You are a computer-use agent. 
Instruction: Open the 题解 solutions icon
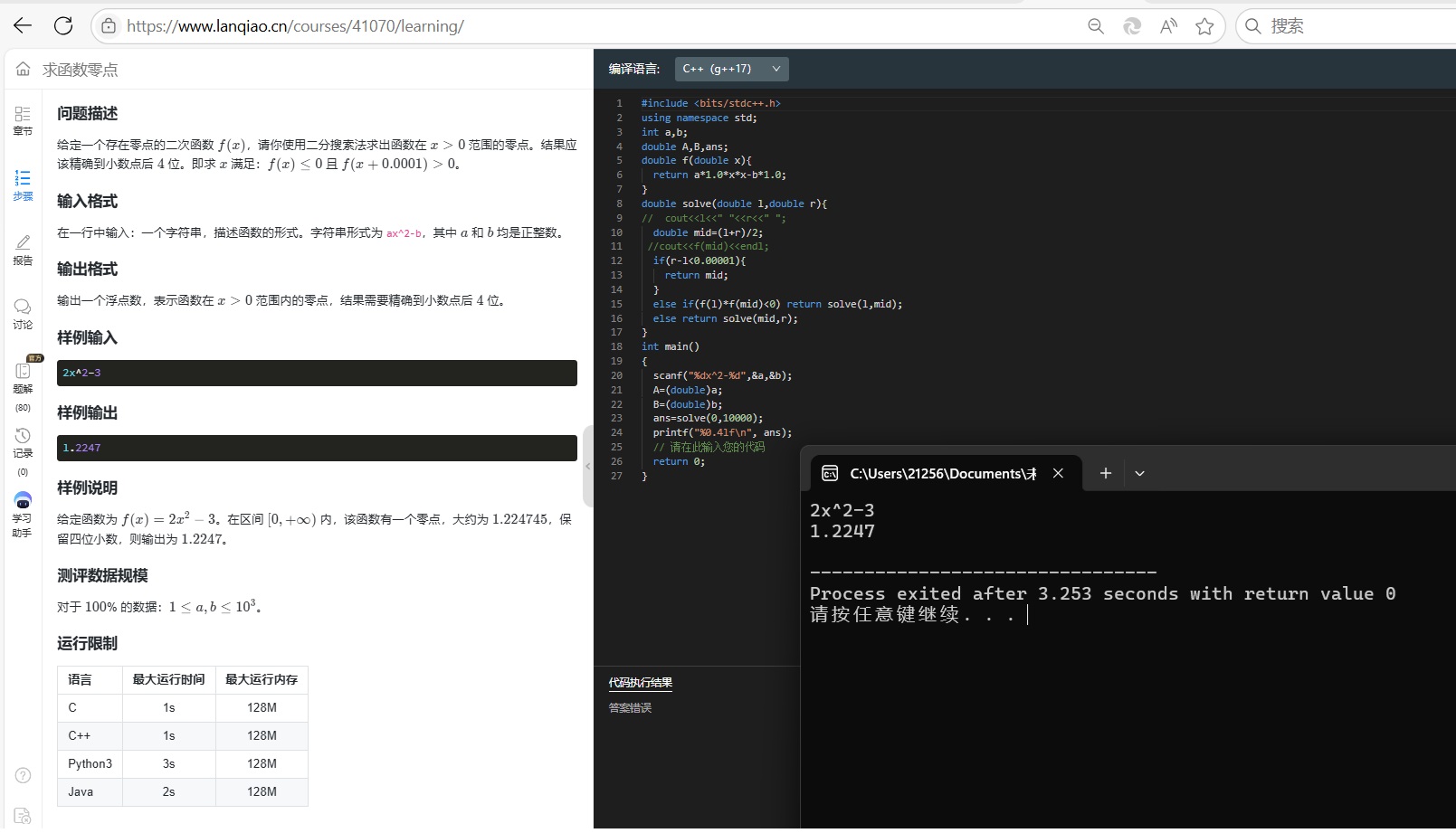23,377
